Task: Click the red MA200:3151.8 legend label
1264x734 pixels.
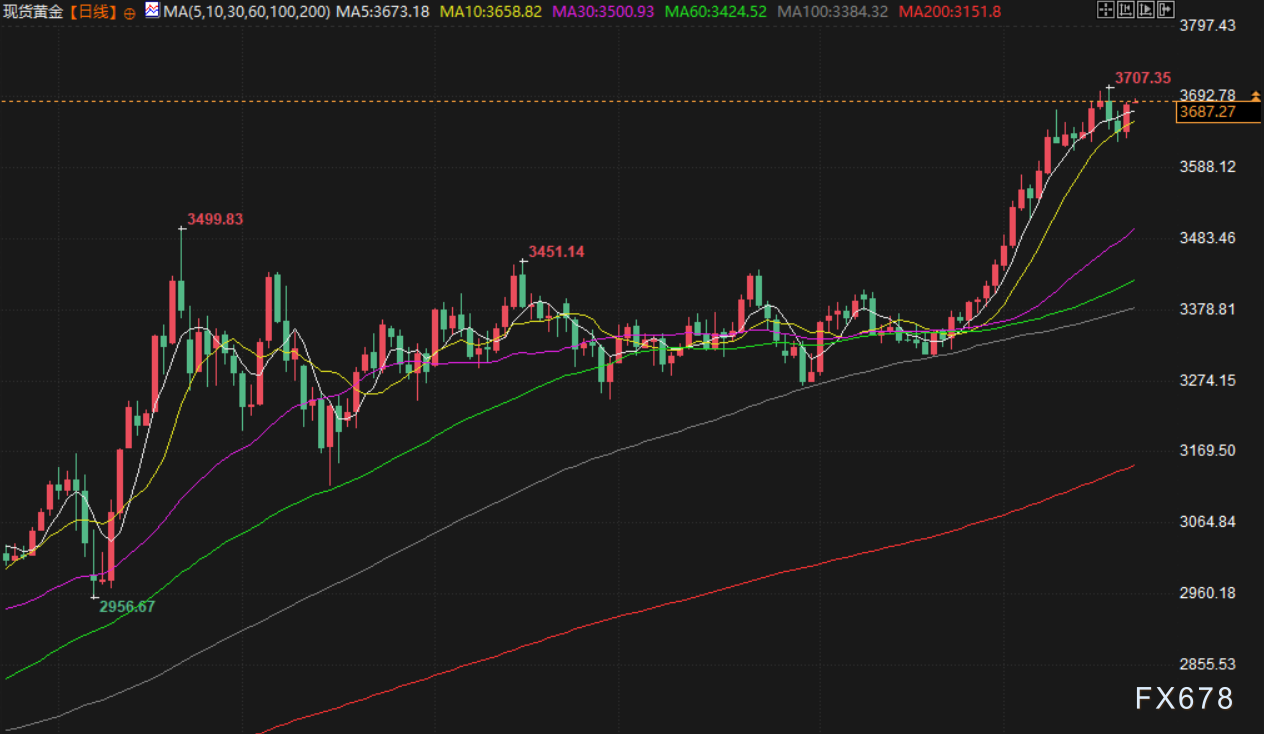Action: (950, 12)
